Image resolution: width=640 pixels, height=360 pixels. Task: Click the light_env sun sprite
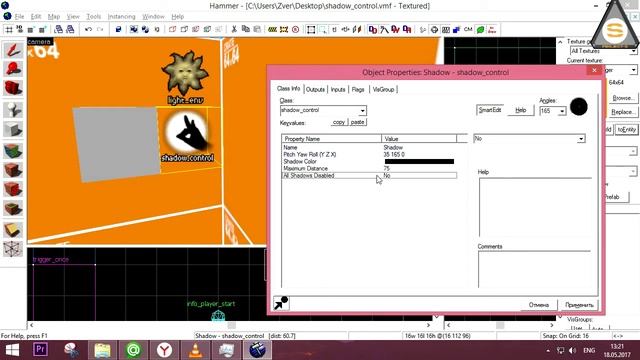pos(185,73)
